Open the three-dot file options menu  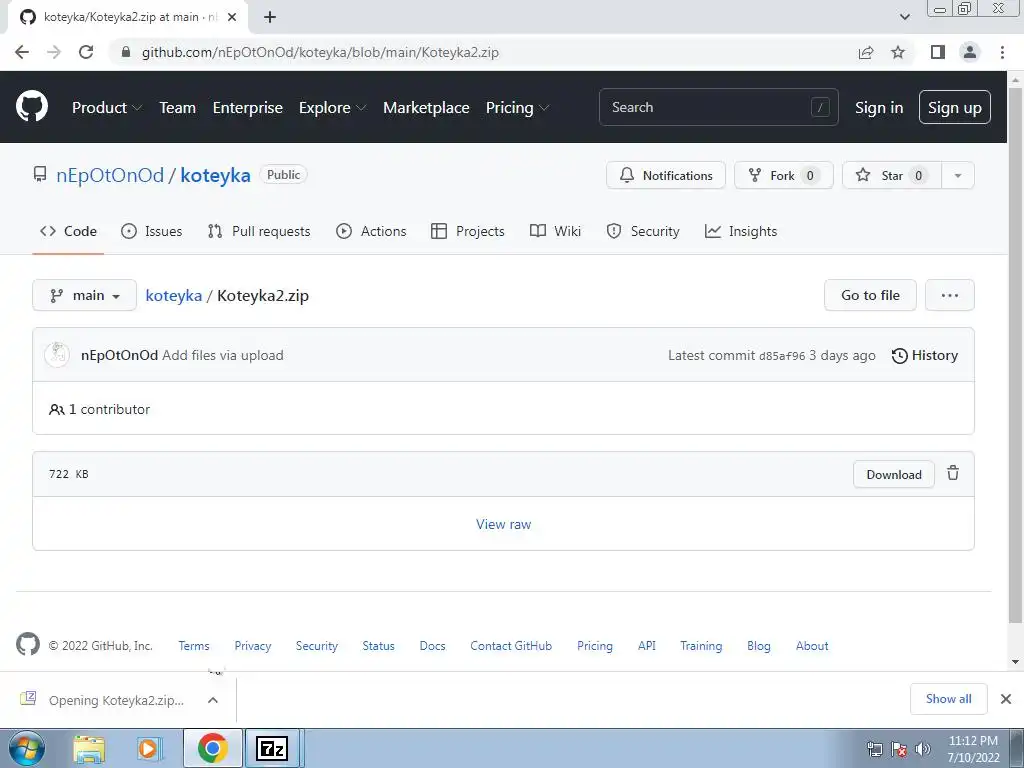point(950,295)
